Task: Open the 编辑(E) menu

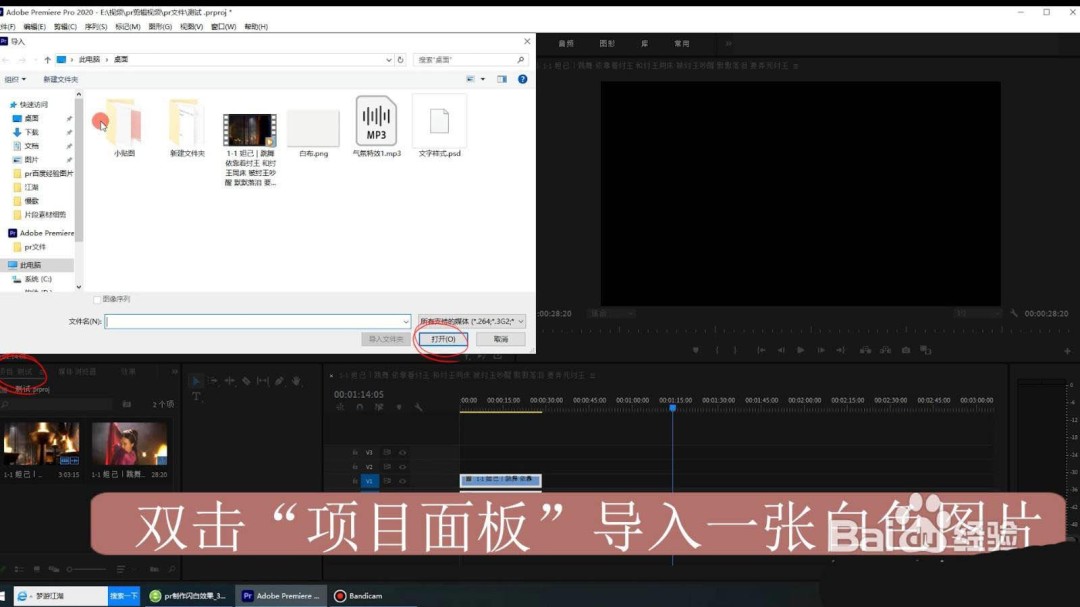Action: [34, 27]
